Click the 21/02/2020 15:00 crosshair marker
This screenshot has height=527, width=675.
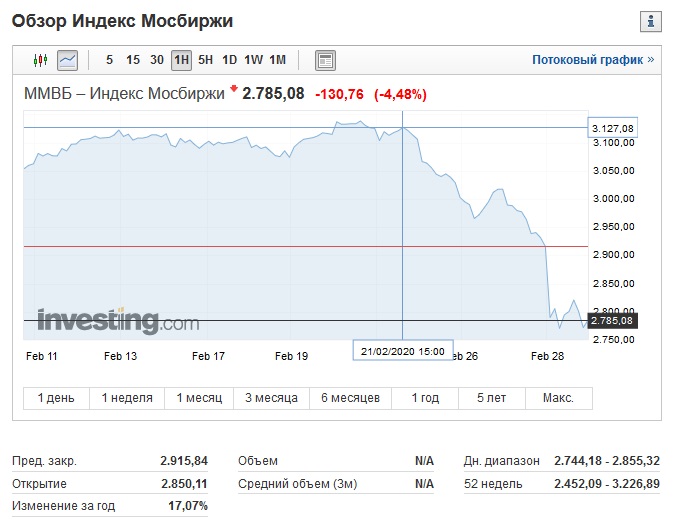pyautogui.click(x=403, y=350)
